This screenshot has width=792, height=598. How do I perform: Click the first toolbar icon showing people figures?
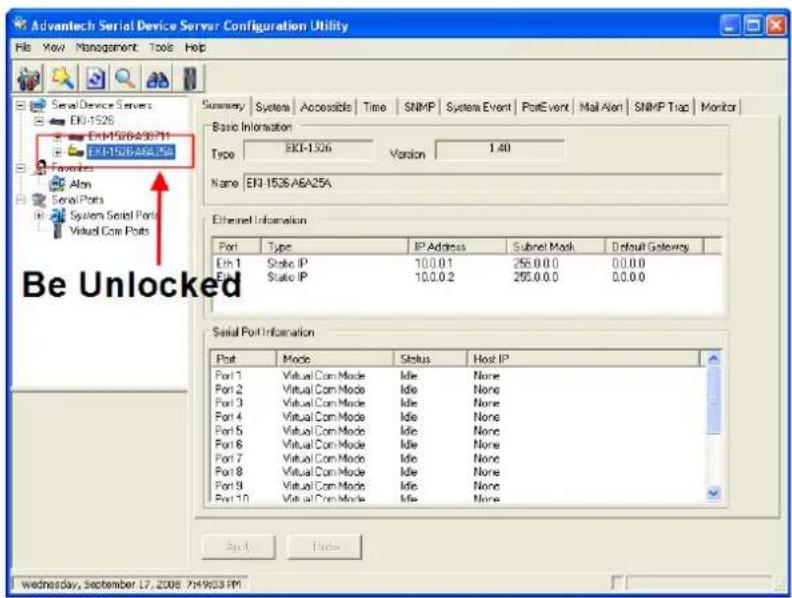click(29, 79)
